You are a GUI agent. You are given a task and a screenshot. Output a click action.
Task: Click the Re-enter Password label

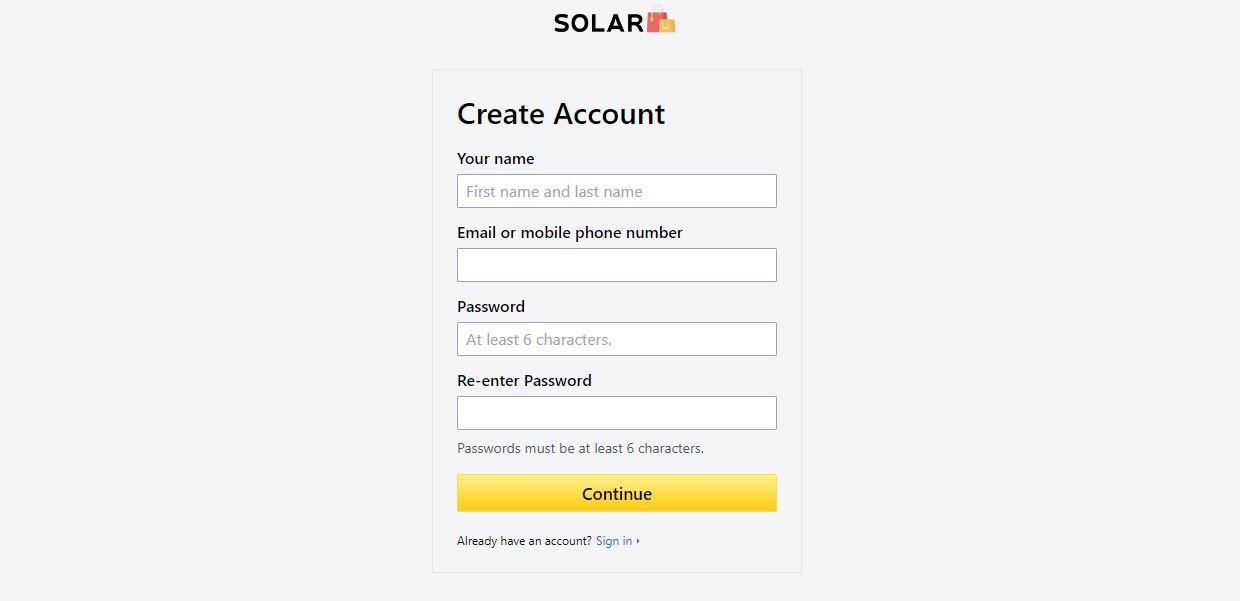[524, 381]
